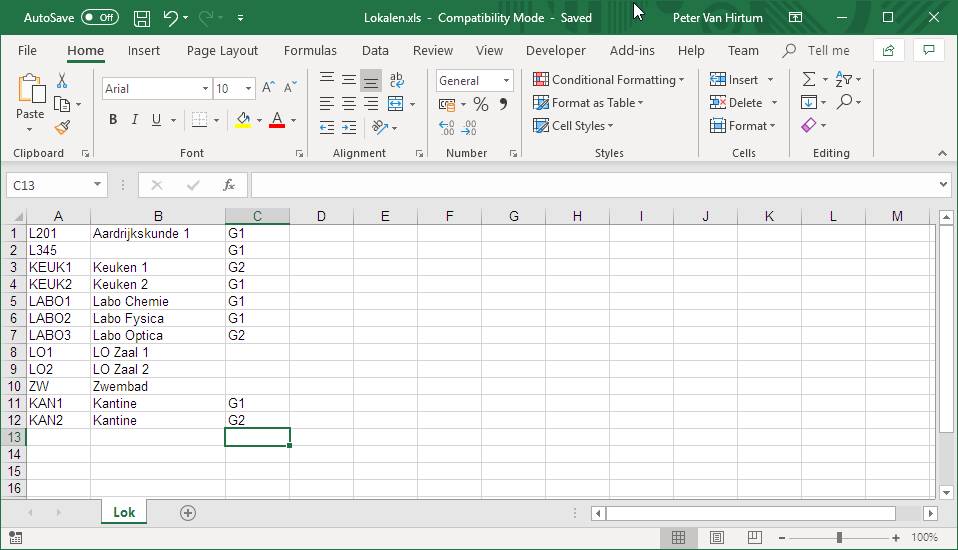Click the Paste clipboard icon
This screenshot has width=958, height=550.
[x=31, y=89]
